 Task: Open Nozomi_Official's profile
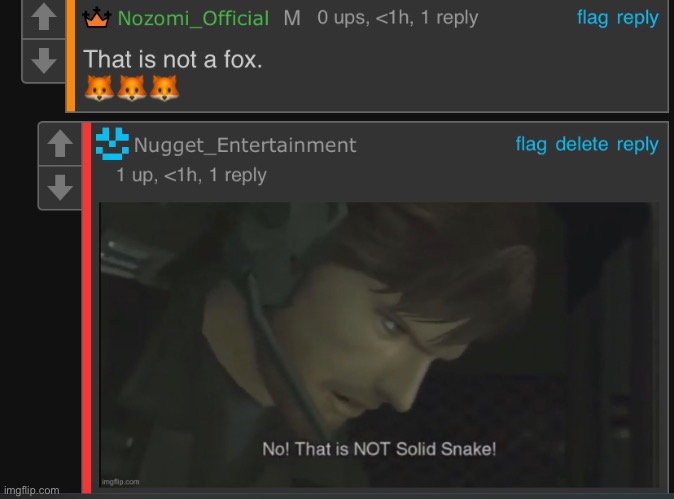click(193, 18)
